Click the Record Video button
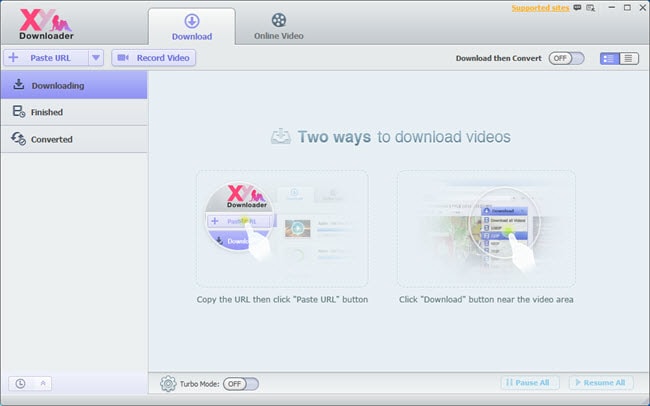 point(153,58)
